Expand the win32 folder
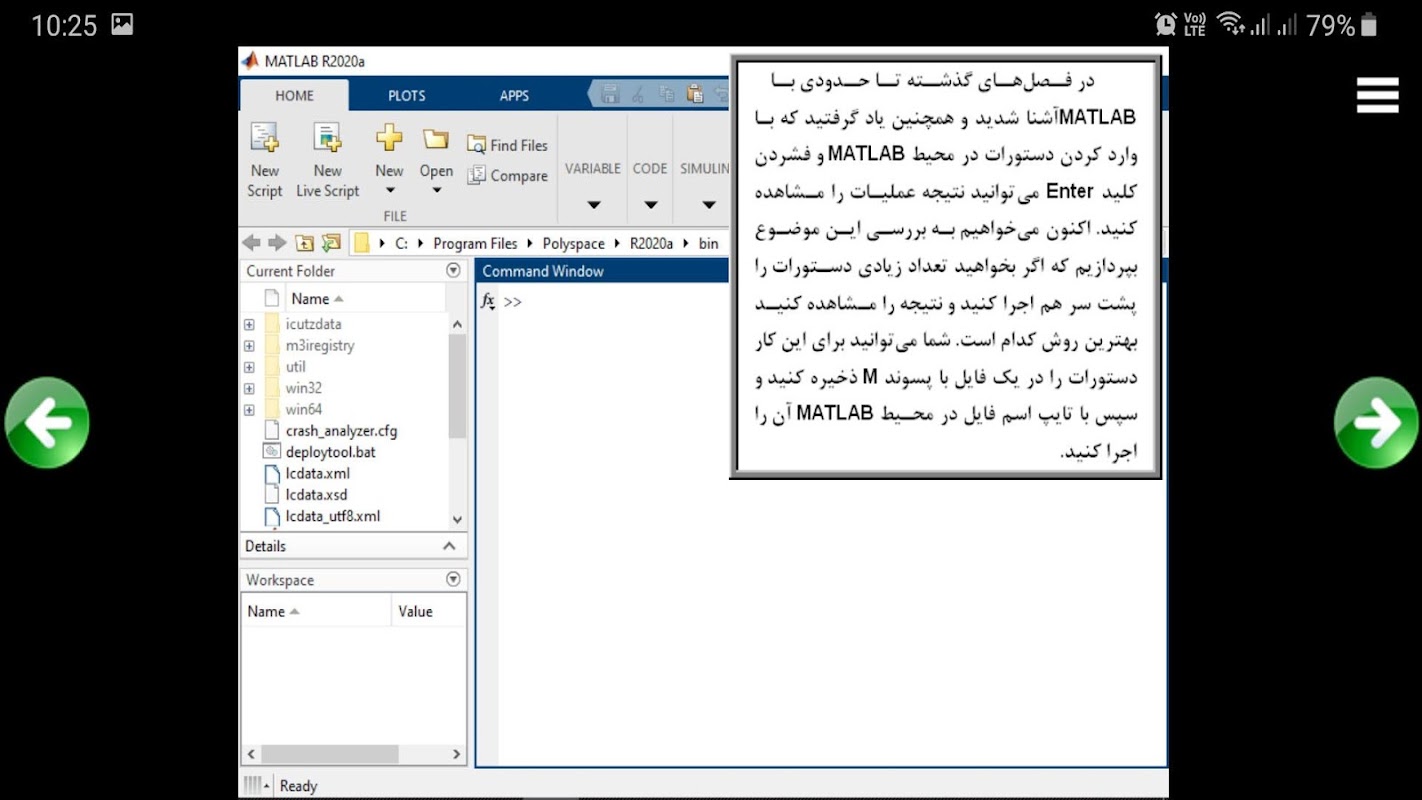This screenshot has width=1422, height=800. coord(249,388)
